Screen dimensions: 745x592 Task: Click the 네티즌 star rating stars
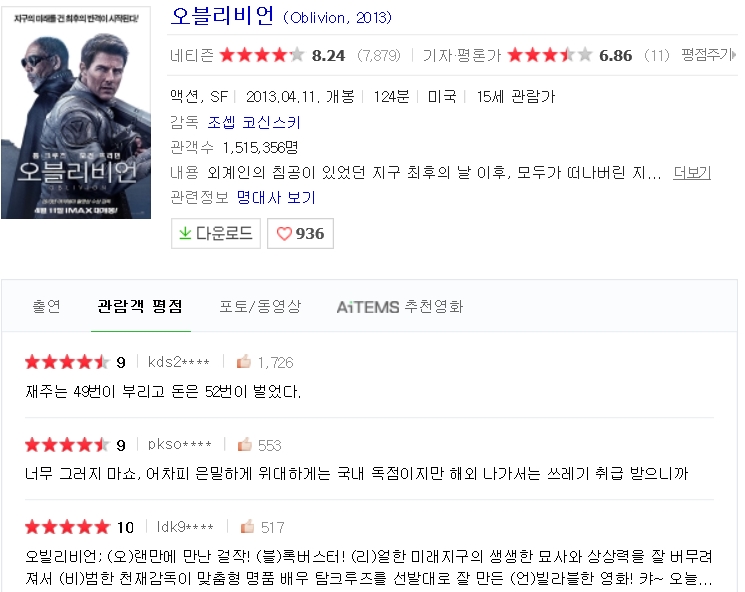(262, 55)
